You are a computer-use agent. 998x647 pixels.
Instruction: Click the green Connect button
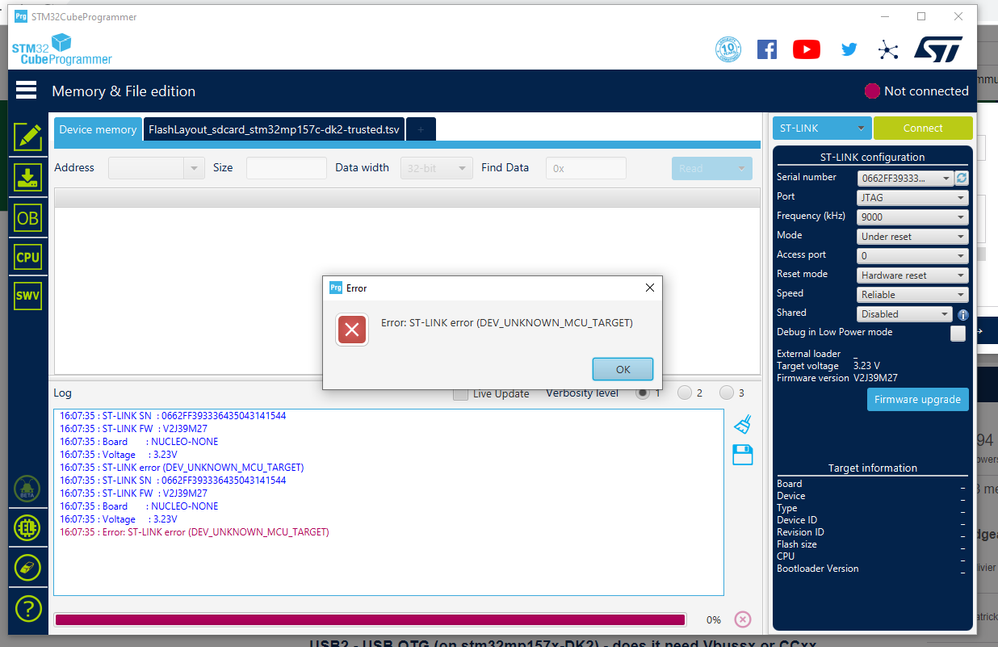(923, 128)
